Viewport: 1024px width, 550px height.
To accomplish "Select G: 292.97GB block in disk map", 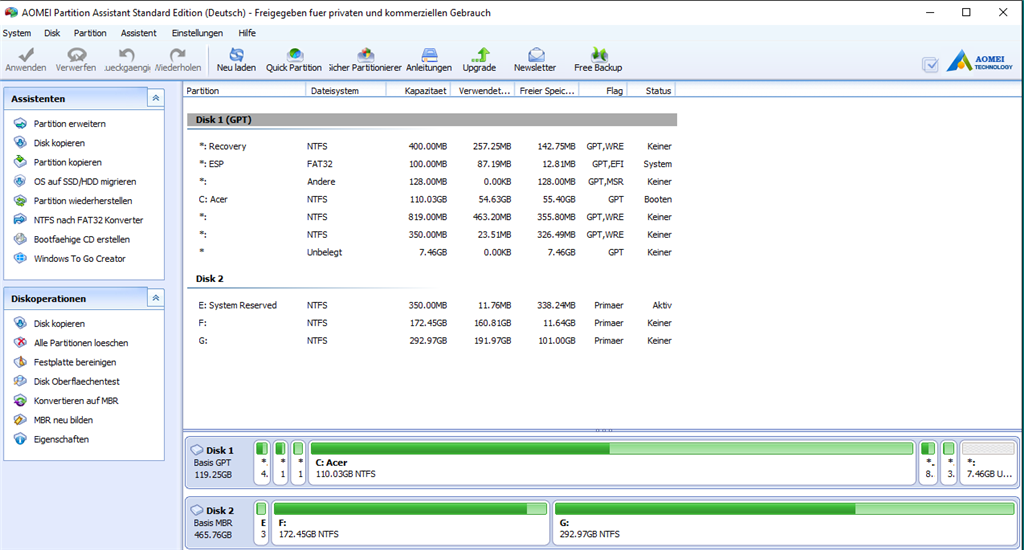I will pos(784,523).
